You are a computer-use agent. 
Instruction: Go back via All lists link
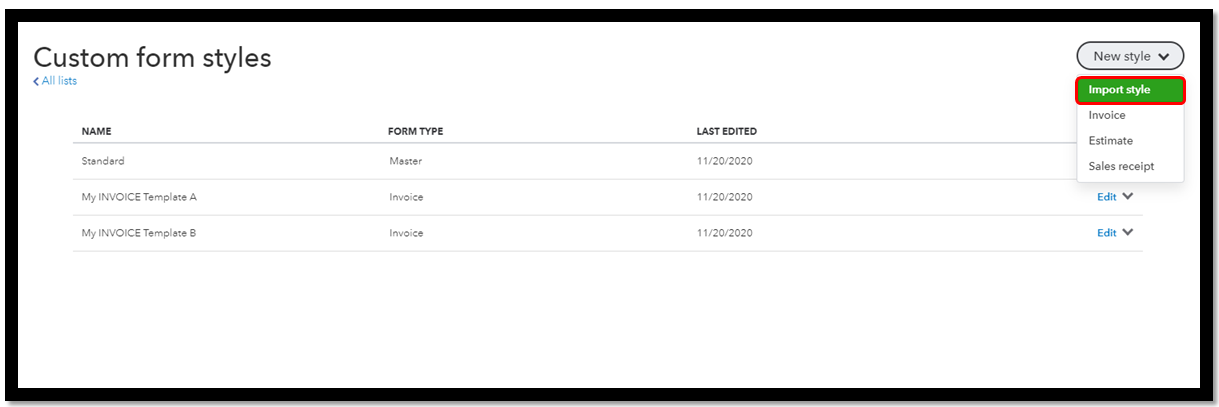59,81
